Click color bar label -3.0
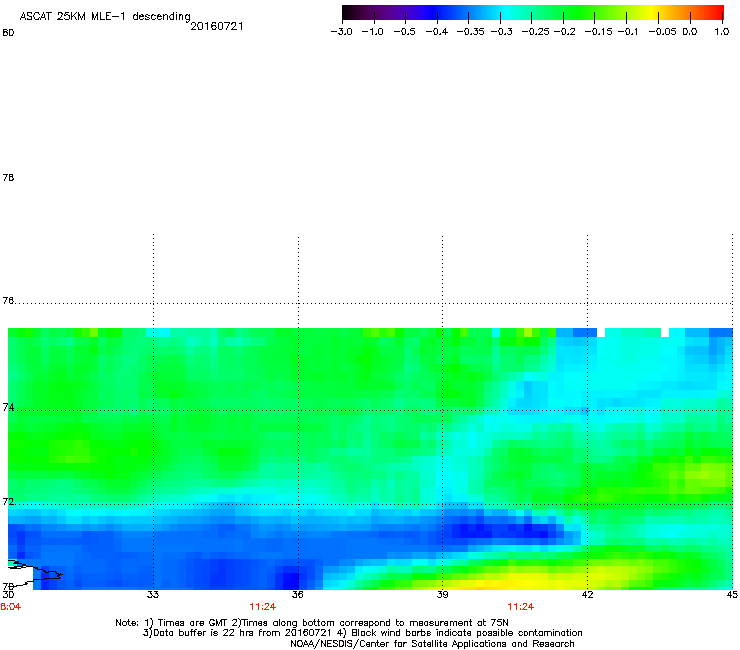740x650 pixels. pos(342,32)
